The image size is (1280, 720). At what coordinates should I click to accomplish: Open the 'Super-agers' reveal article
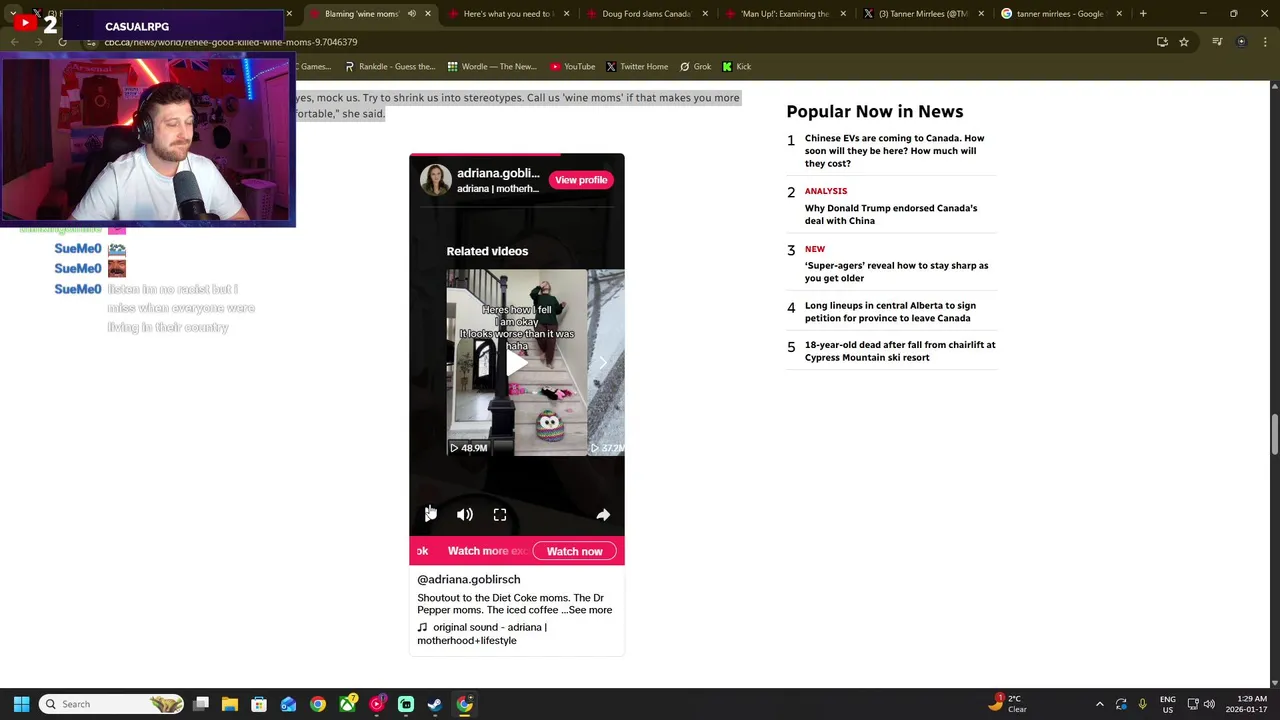coord(896,272)
